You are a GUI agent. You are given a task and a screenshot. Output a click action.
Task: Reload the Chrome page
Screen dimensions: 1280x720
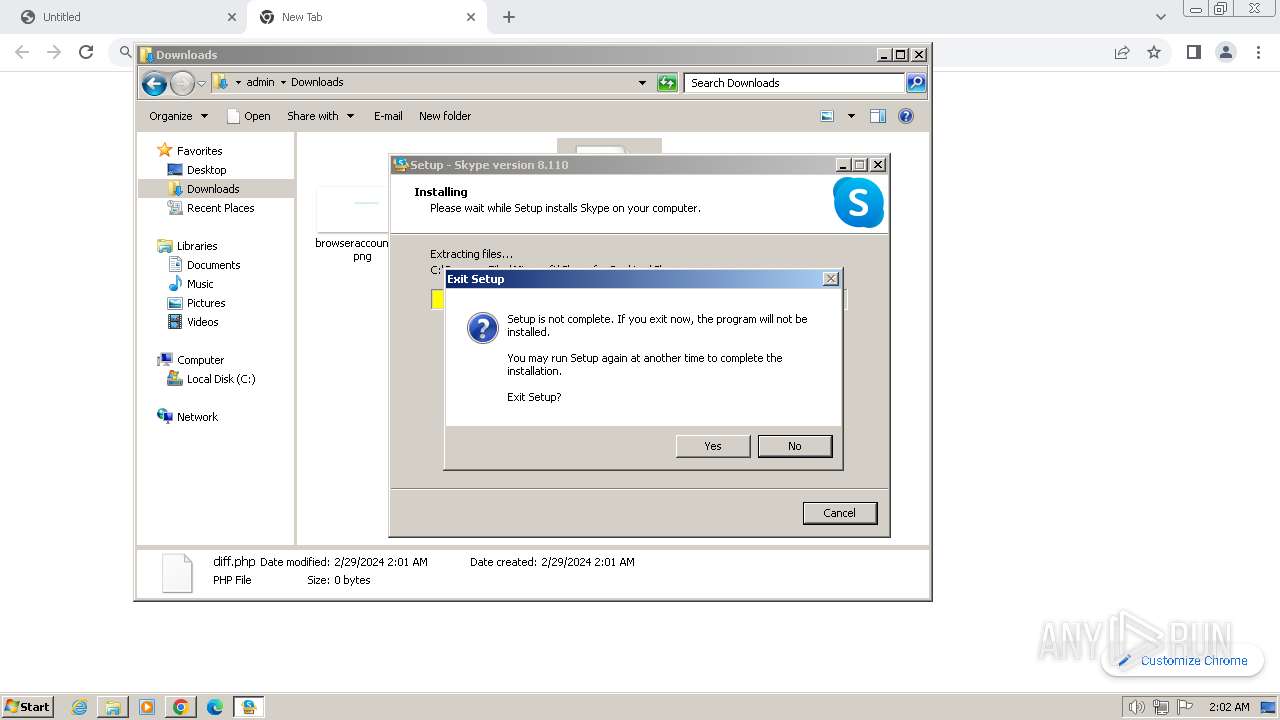[86, 52]
